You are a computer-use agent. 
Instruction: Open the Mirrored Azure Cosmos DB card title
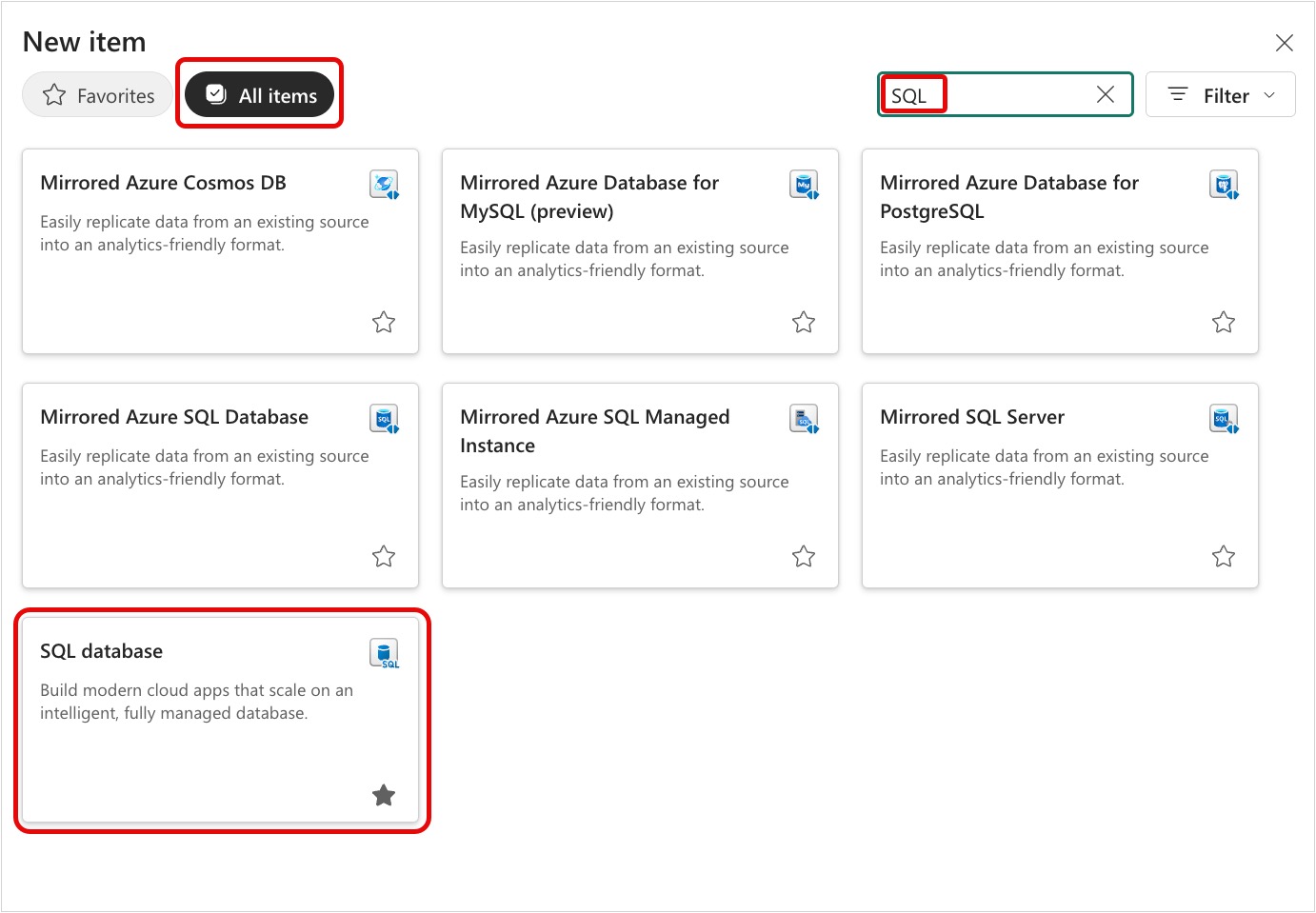pos(163,183)
